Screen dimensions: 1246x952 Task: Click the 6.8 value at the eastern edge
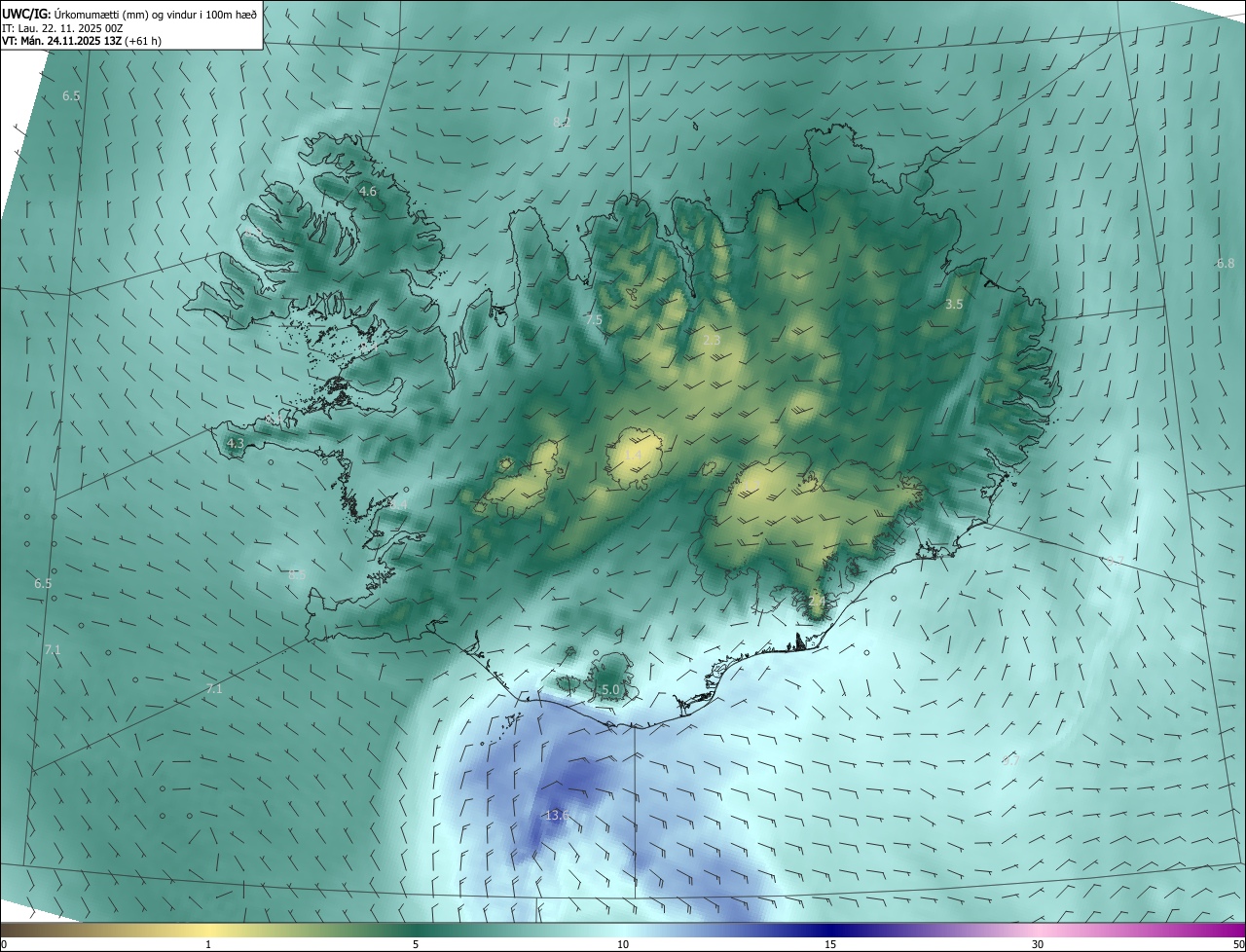point(1226,264)
